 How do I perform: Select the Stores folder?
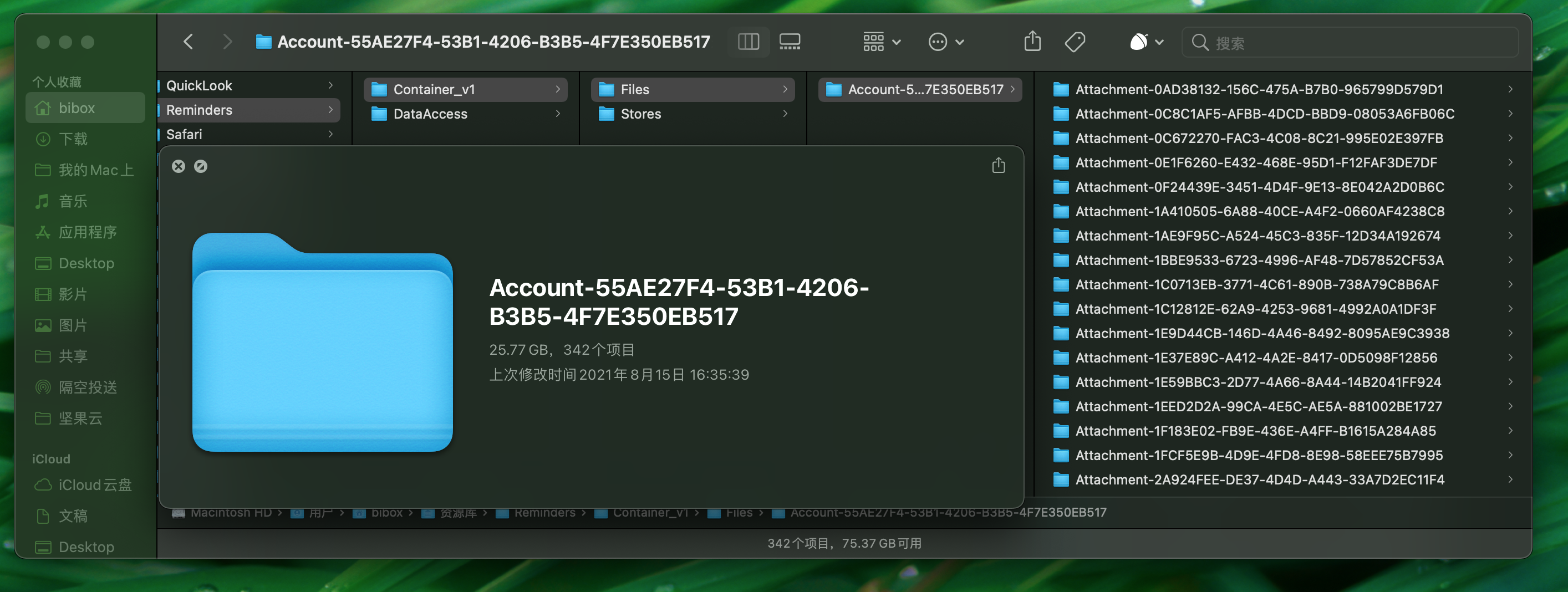coord(640,114)
